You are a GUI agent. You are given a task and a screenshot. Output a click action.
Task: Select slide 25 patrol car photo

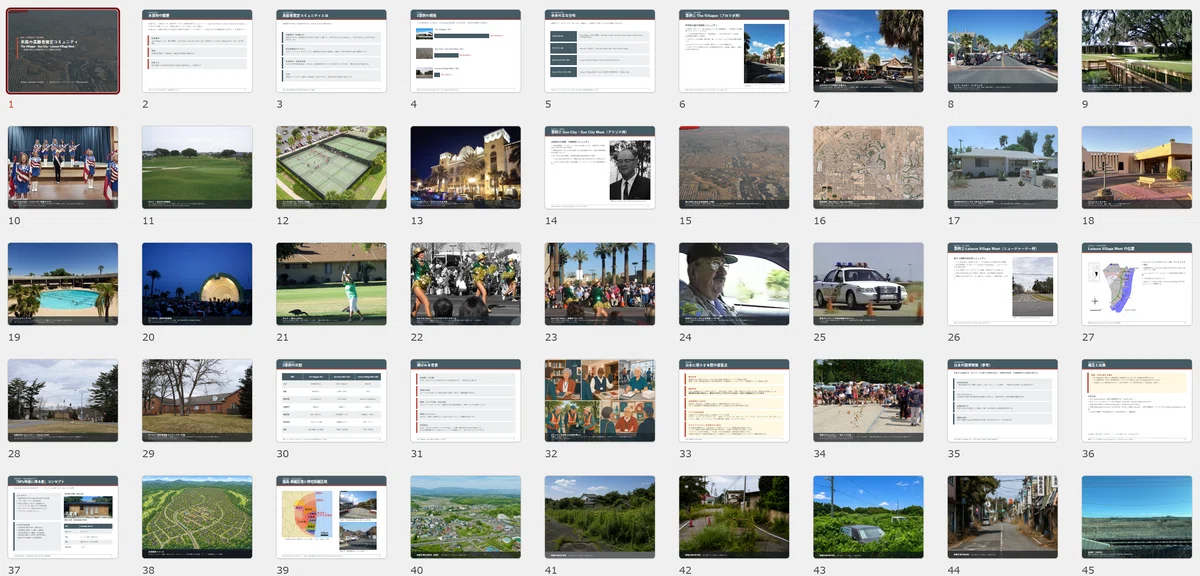coord(868,284)
